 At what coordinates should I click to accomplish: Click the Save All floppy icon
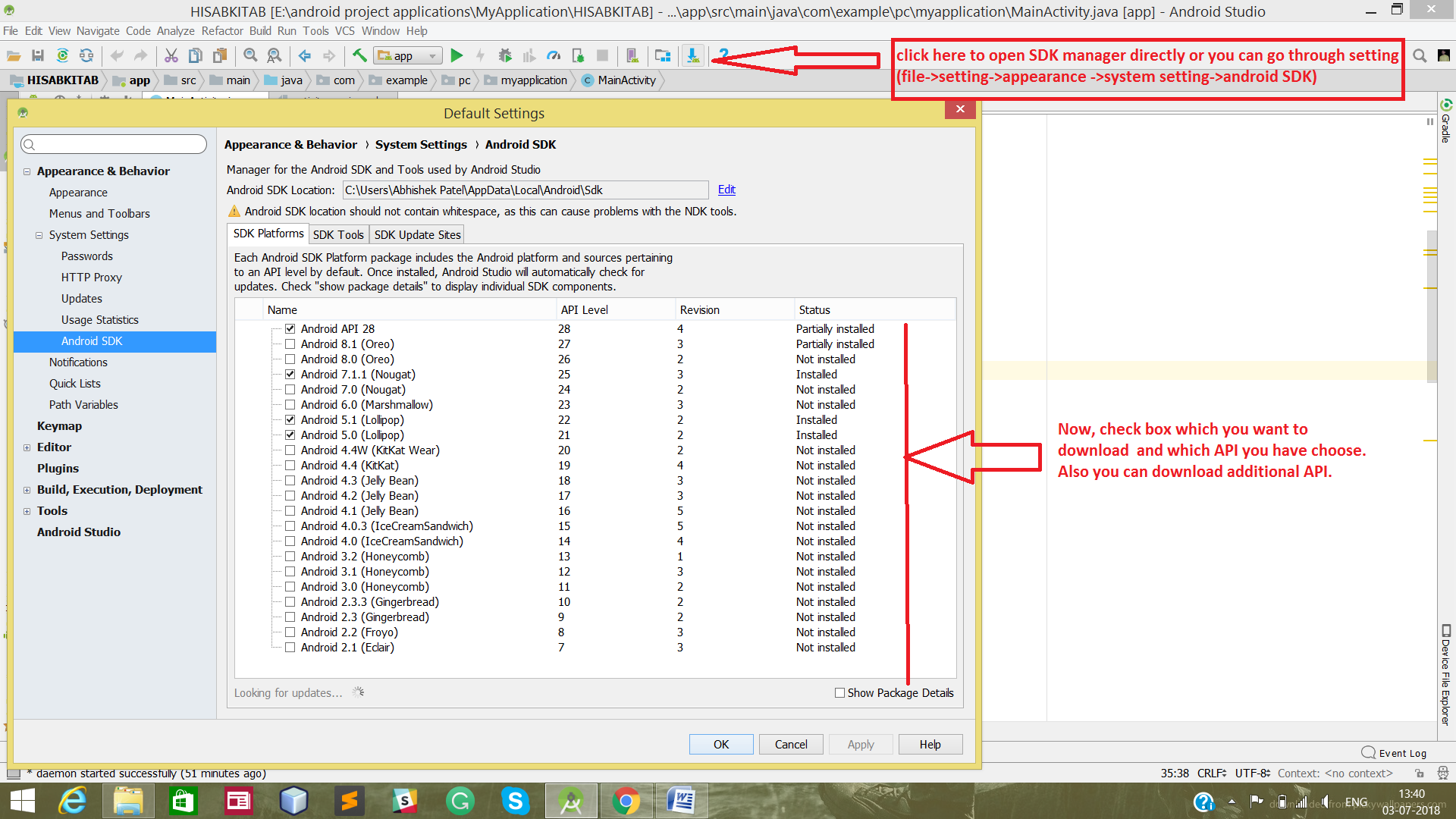(38, 55)
